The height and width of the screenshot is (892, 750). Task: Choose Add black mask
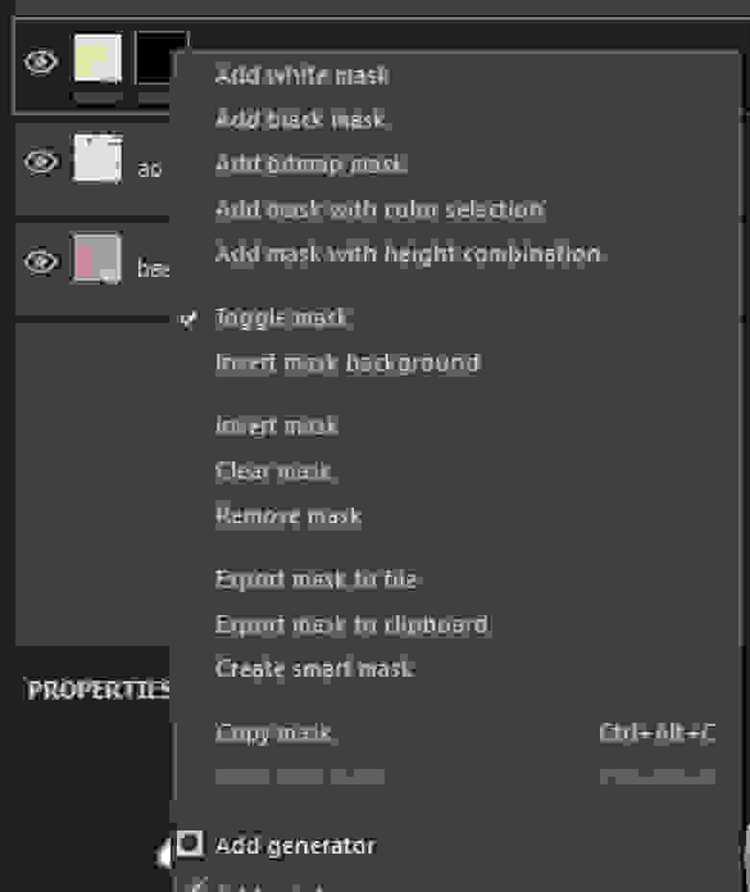(302, 119)
